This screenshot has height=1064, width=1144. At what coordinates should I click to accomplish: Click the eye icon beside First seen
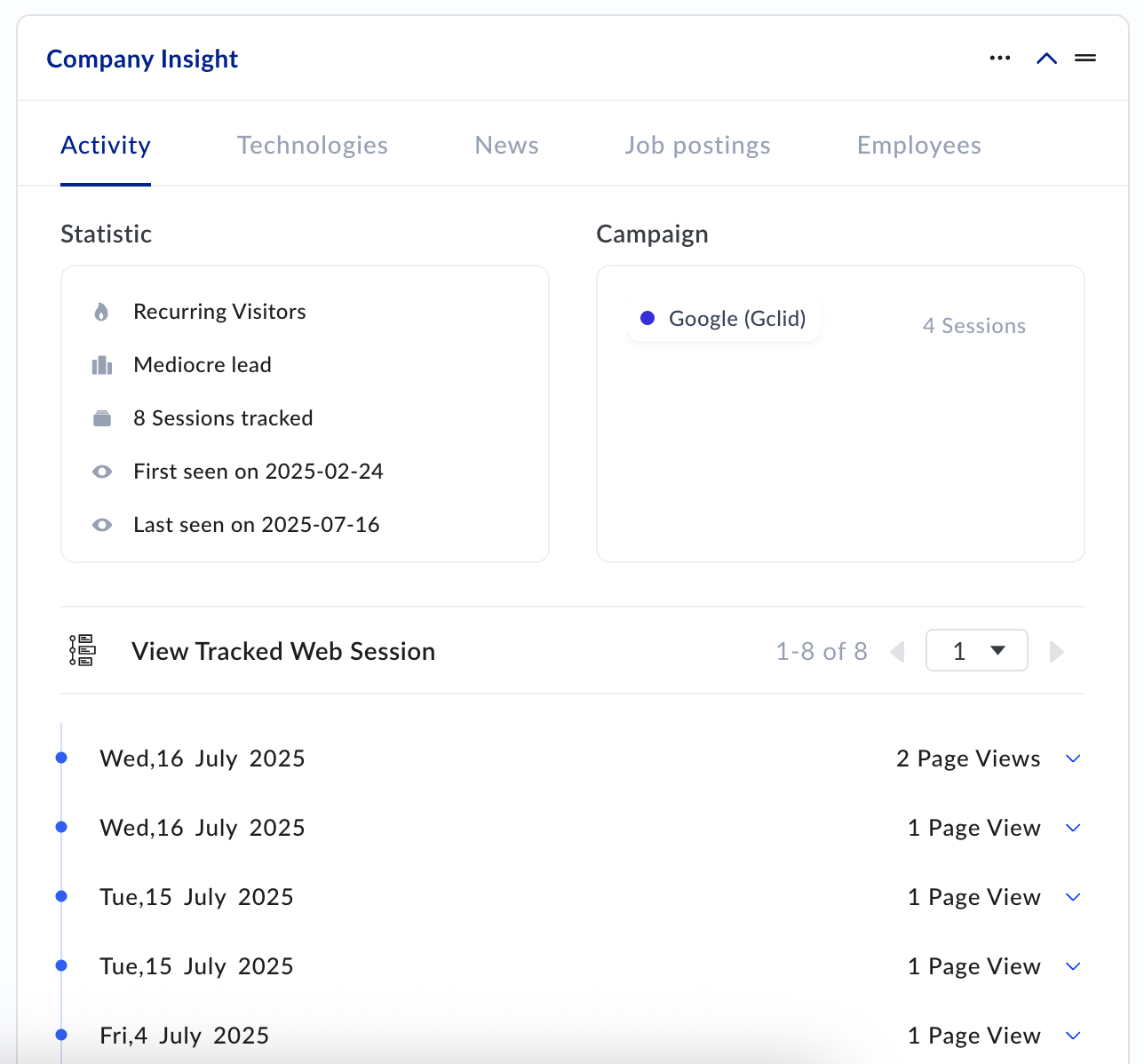102,472
